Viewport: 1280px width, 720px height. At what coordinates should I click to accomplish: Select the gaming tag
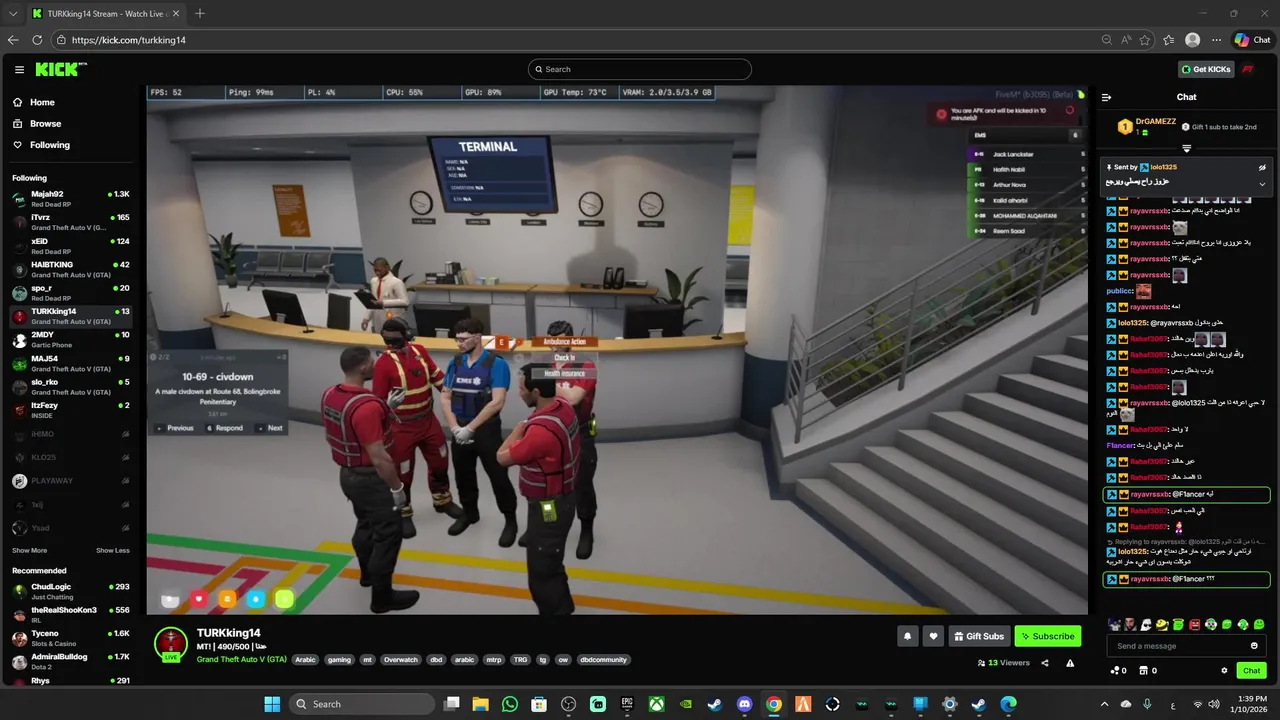pos(340,660)
